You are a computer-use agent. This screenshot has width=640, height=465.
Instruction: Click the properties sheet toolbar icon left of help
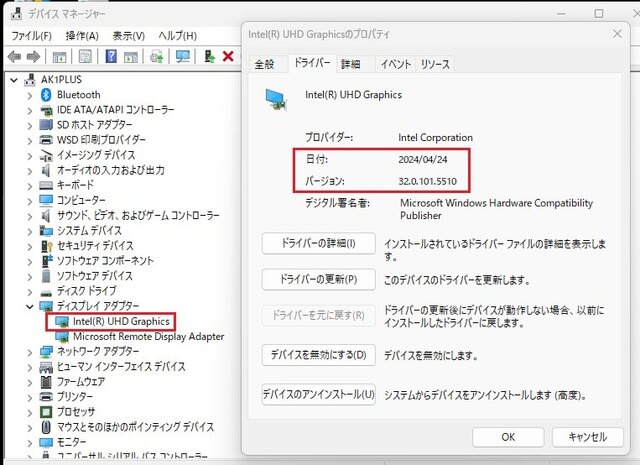pyautogui.click(x=85, y=56)
